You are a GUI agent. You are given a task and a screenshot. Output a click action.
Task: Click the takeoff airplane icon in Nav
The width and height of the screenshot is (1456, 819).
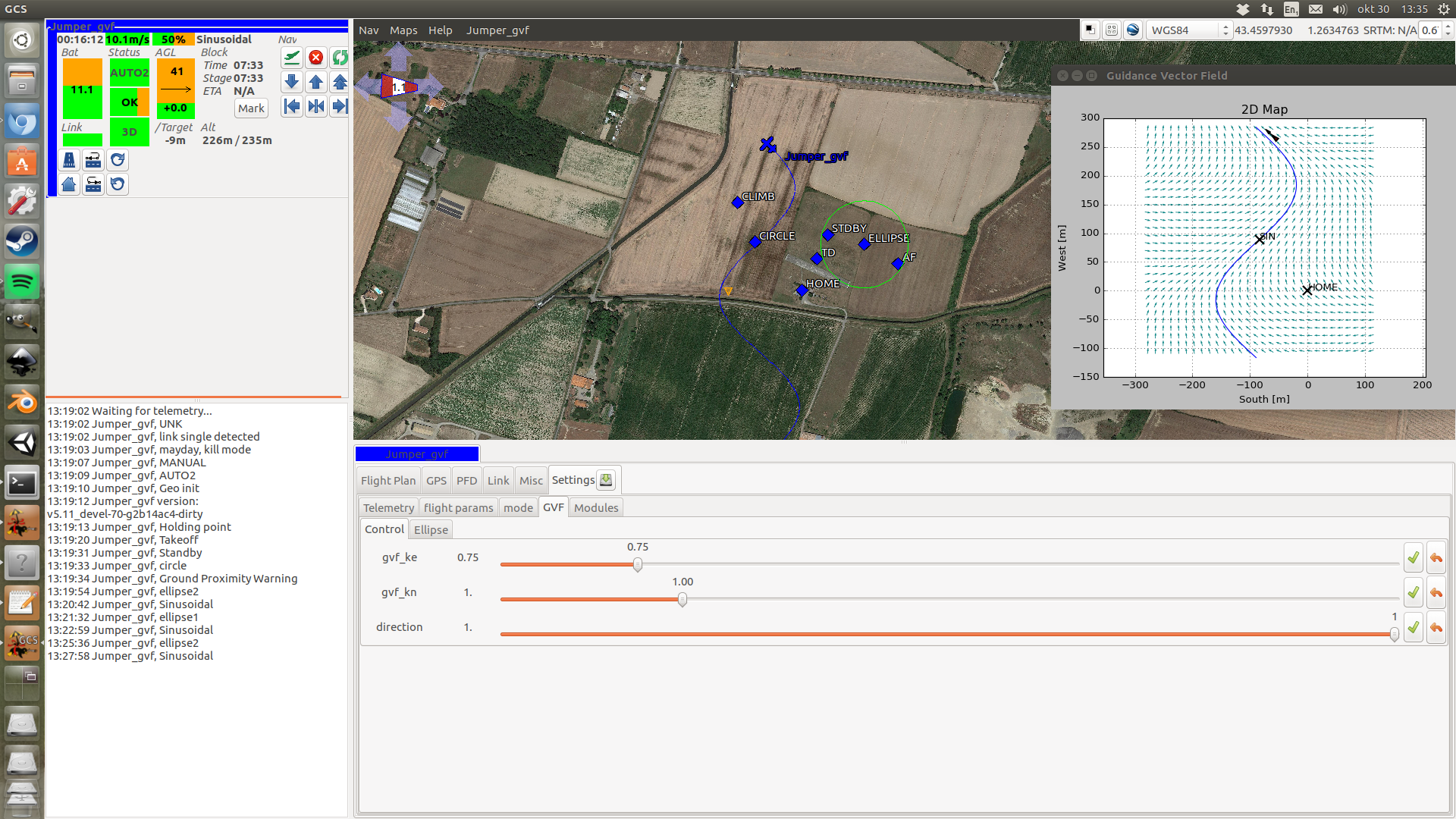(x=292, y=58)
